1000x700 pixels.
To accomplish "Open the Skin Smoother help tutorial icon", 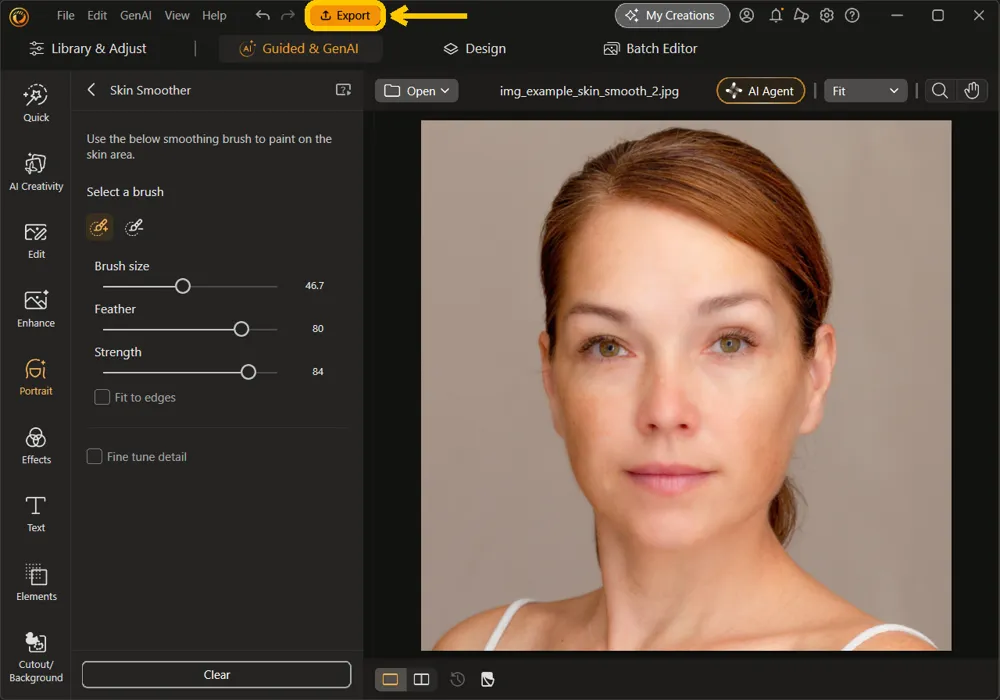I will (x=343, y=90).
